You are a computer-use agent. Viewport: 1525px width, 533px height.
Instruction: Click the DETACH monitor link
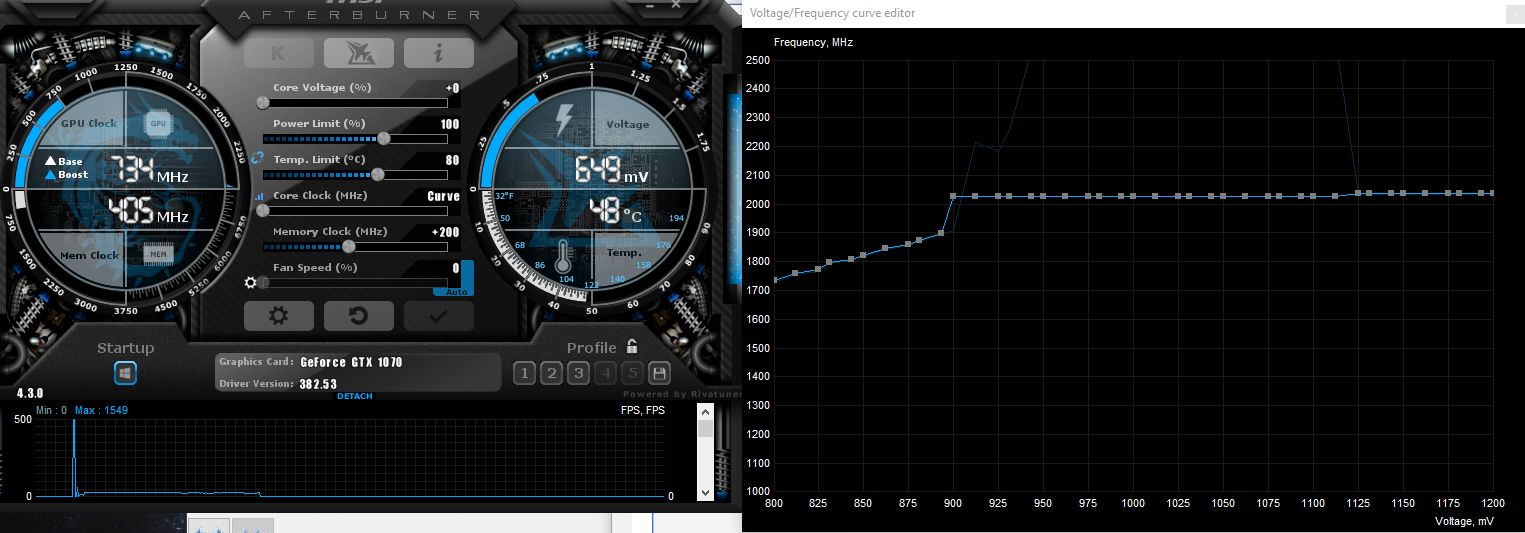coord(354,396)
